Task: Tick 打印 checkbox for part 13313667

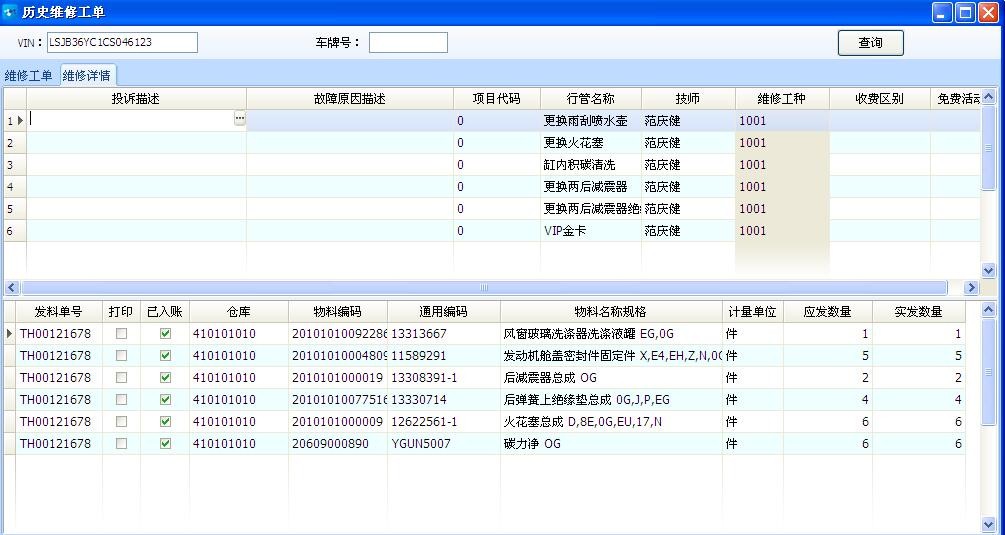Action: pos(122,334)
